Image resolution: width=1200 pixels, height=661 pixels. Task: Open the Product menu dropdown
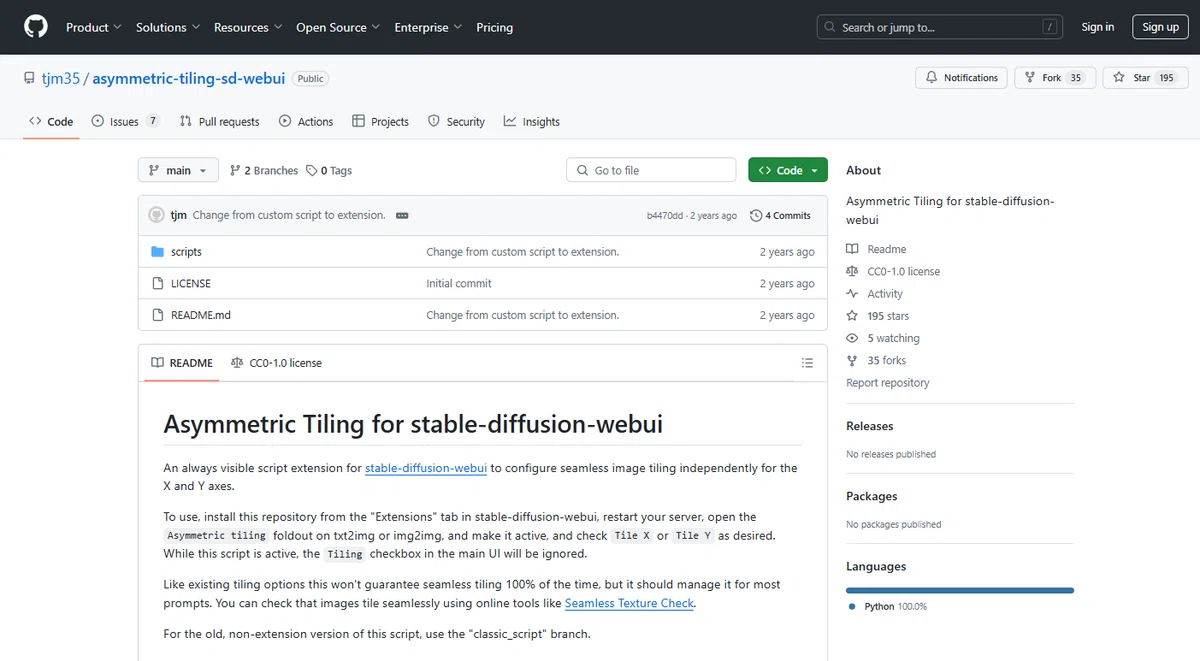click(x=94, y=27)
